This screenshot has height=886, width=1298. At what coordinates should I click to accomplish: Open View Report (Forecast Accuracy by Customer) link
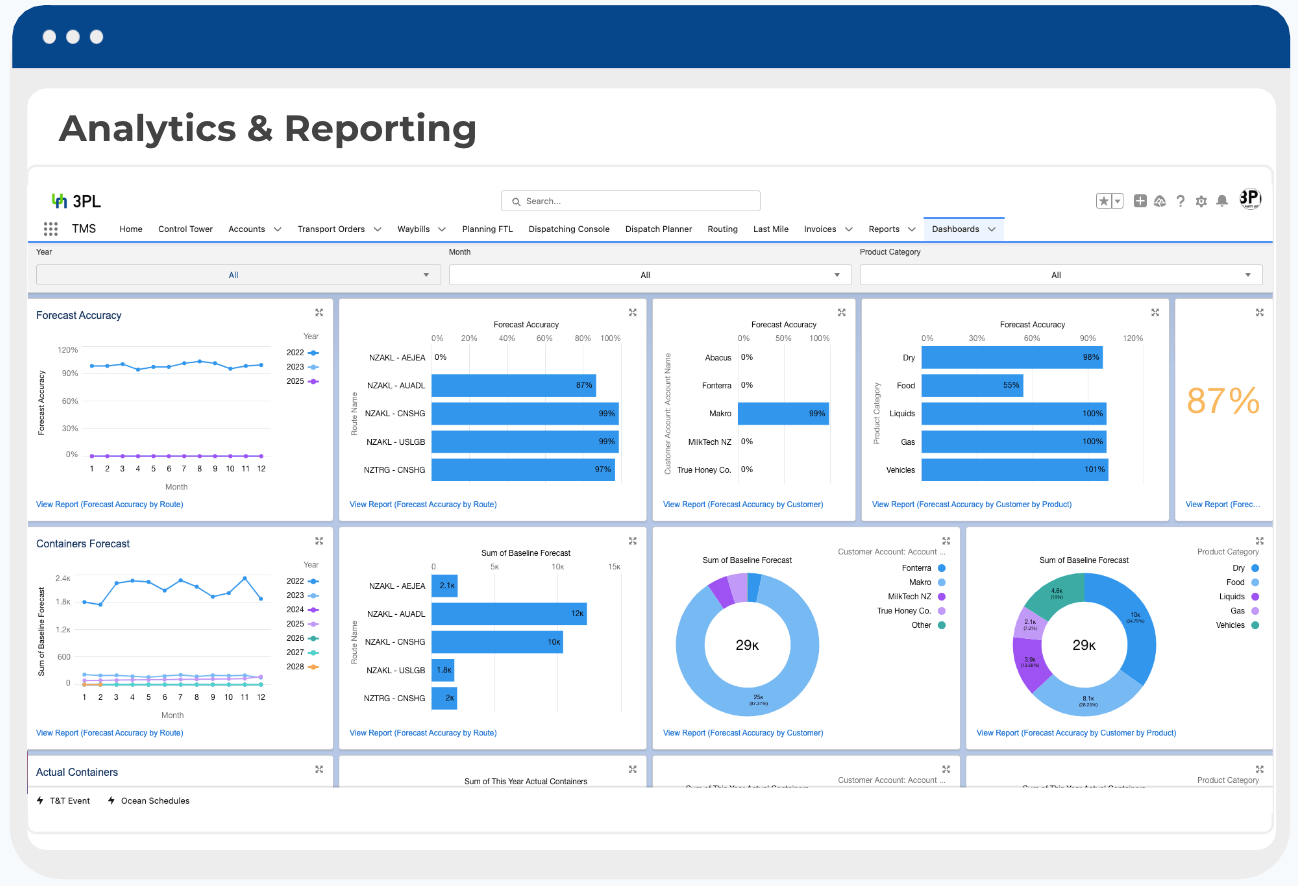742,504
